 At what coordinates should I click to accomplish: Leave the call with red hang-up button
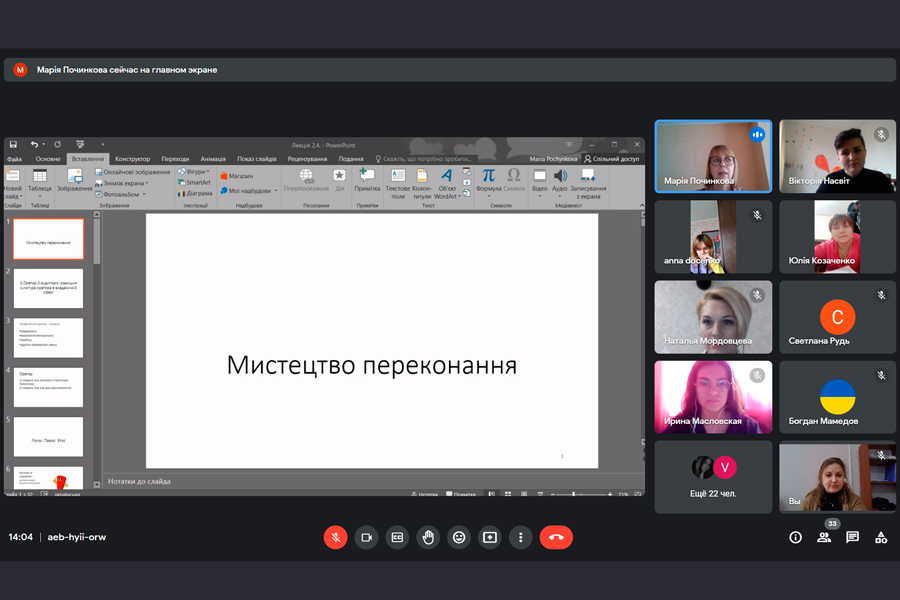tap(556, 537)
